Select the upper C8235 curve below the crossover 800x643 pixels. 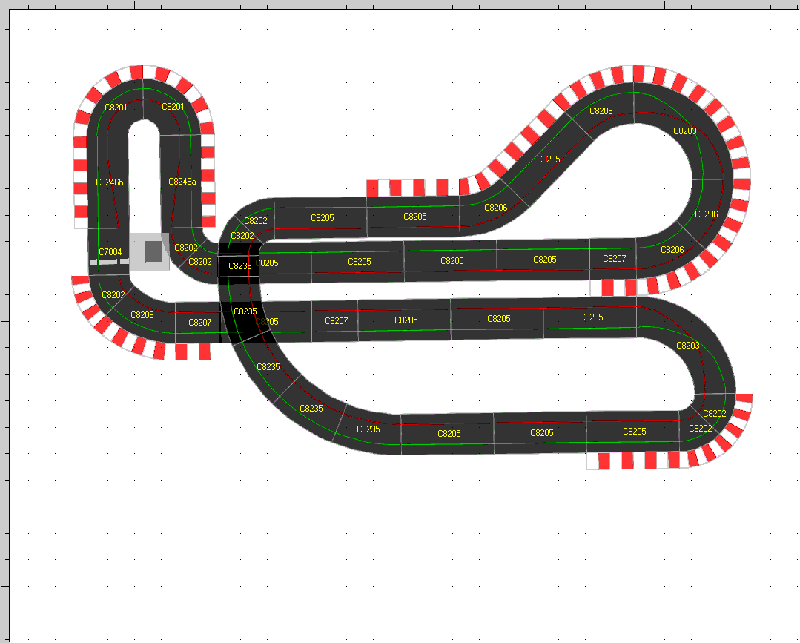coord(268,367)
